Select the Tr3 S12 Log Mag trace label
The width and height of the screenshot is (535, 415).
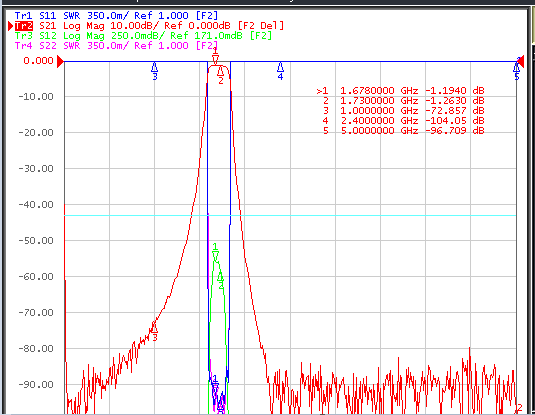[143, 35]
